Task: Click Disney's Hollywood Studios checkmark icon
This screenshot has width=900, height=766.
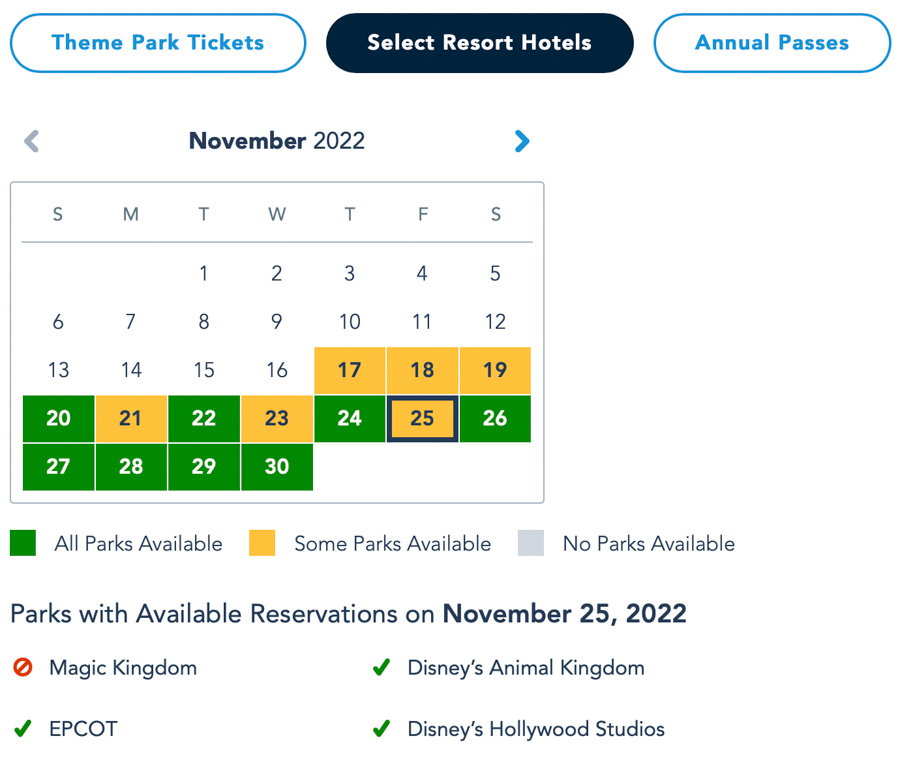Action: point(381,729)
